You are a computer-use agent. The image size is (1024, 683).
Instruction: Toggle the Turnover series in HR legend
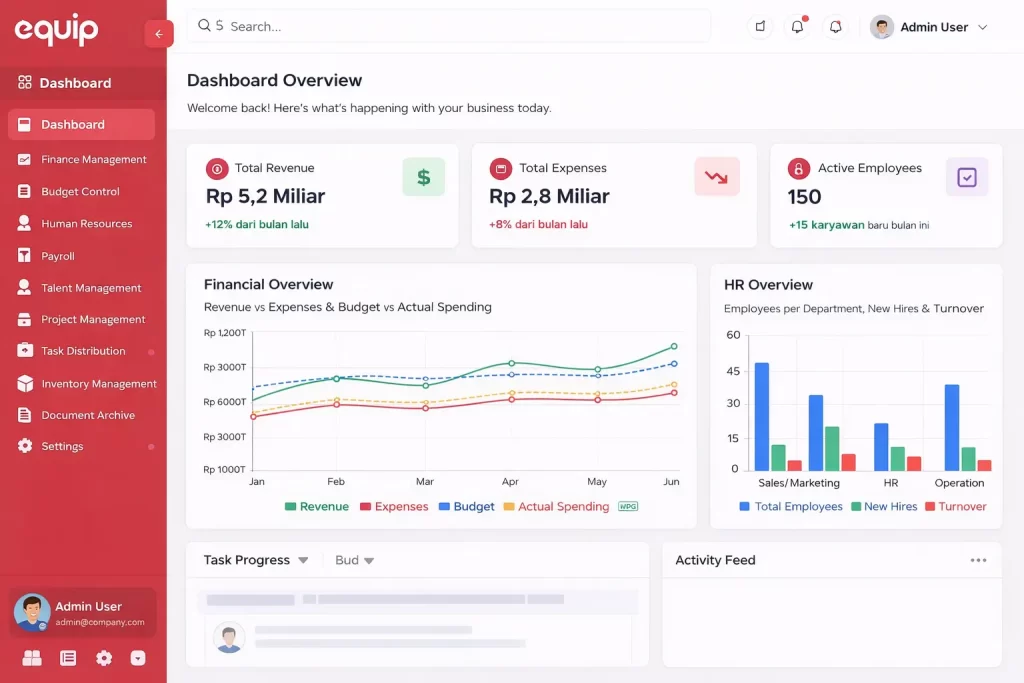[955, 507]
